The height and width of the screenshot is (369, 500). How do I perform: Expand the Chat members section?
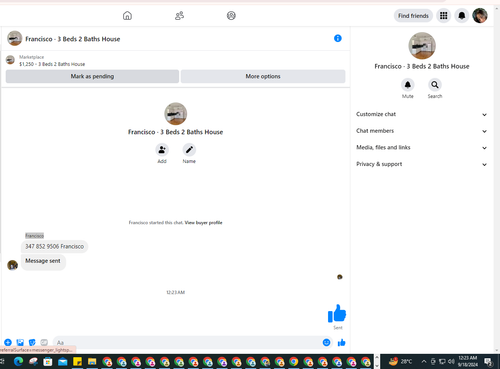coord(422,131)
